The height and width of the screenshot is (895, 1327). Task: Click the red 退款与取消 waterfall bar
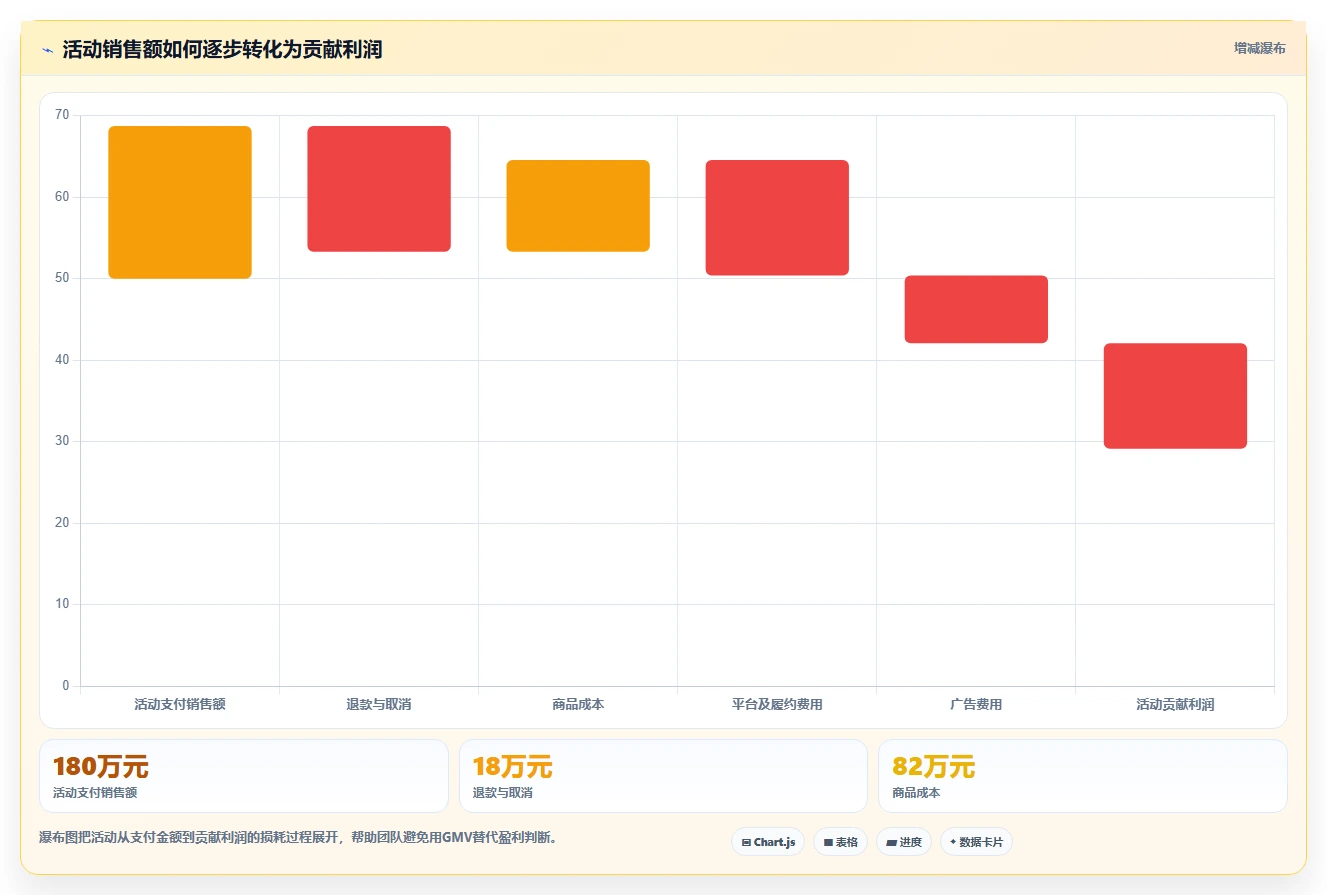(x=379, y=189)
